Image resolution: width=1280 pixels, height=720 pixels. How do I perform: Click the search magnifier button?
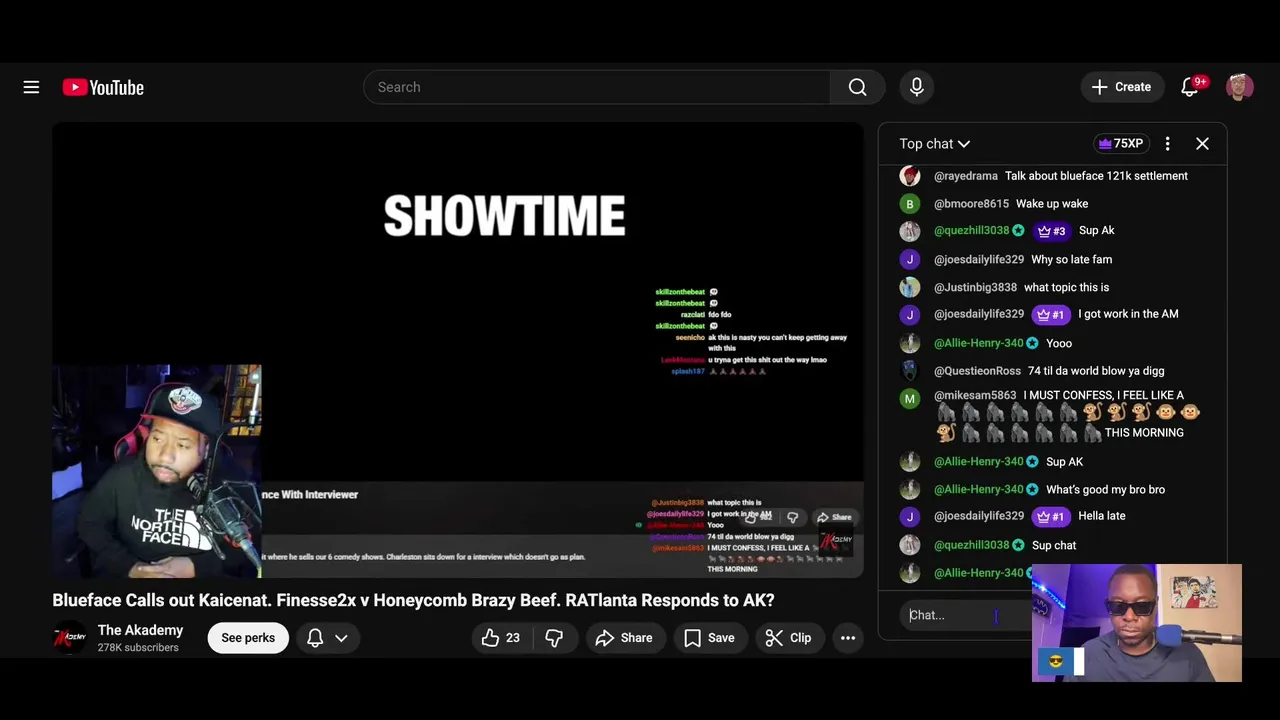coord(857,87)
